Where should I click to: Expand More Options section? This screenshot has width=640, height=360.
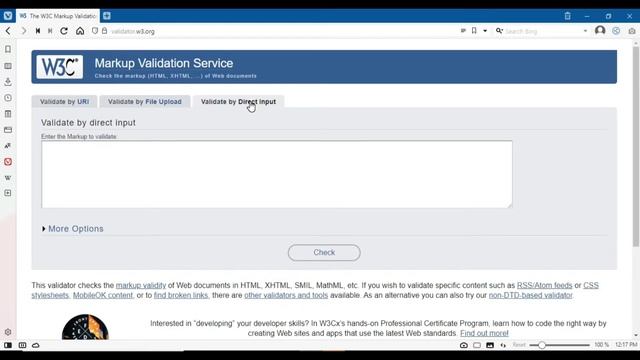tap(73, 229)
